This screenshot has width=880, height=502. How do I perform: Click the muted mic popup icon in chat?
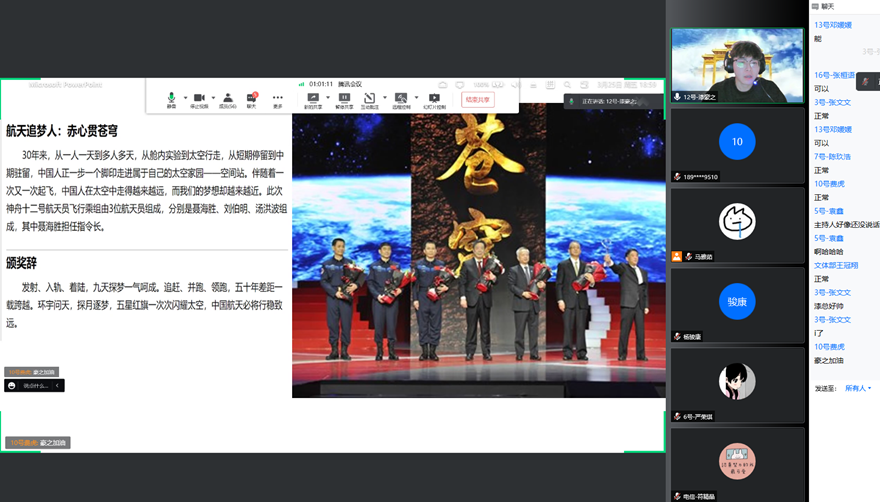pyautogui.click(x=866, y=82)
